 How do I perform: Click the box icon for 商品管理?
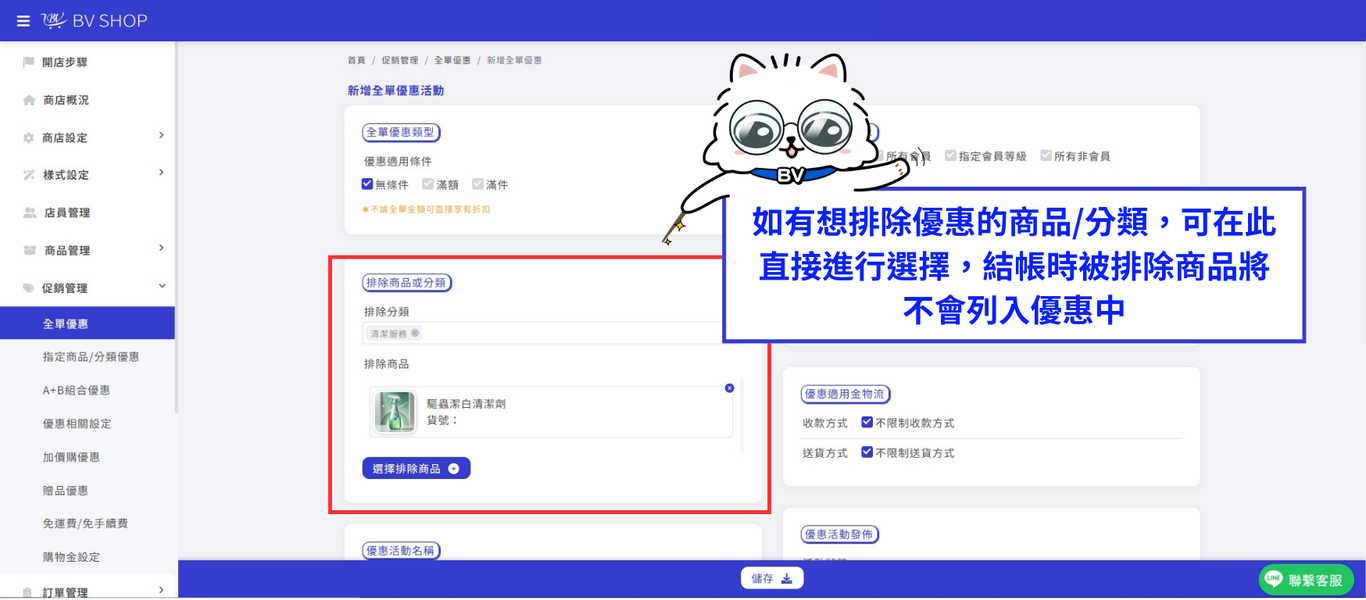coord(29,251)
